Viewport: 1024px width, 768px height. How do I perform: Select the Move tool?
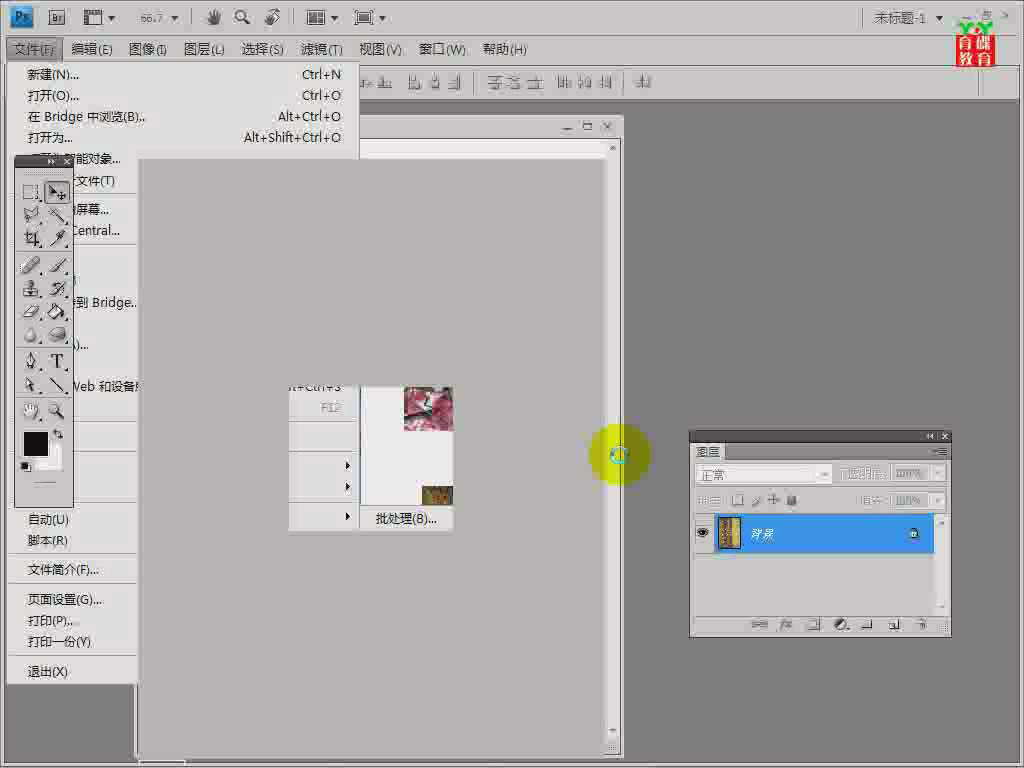pos(57,193)
